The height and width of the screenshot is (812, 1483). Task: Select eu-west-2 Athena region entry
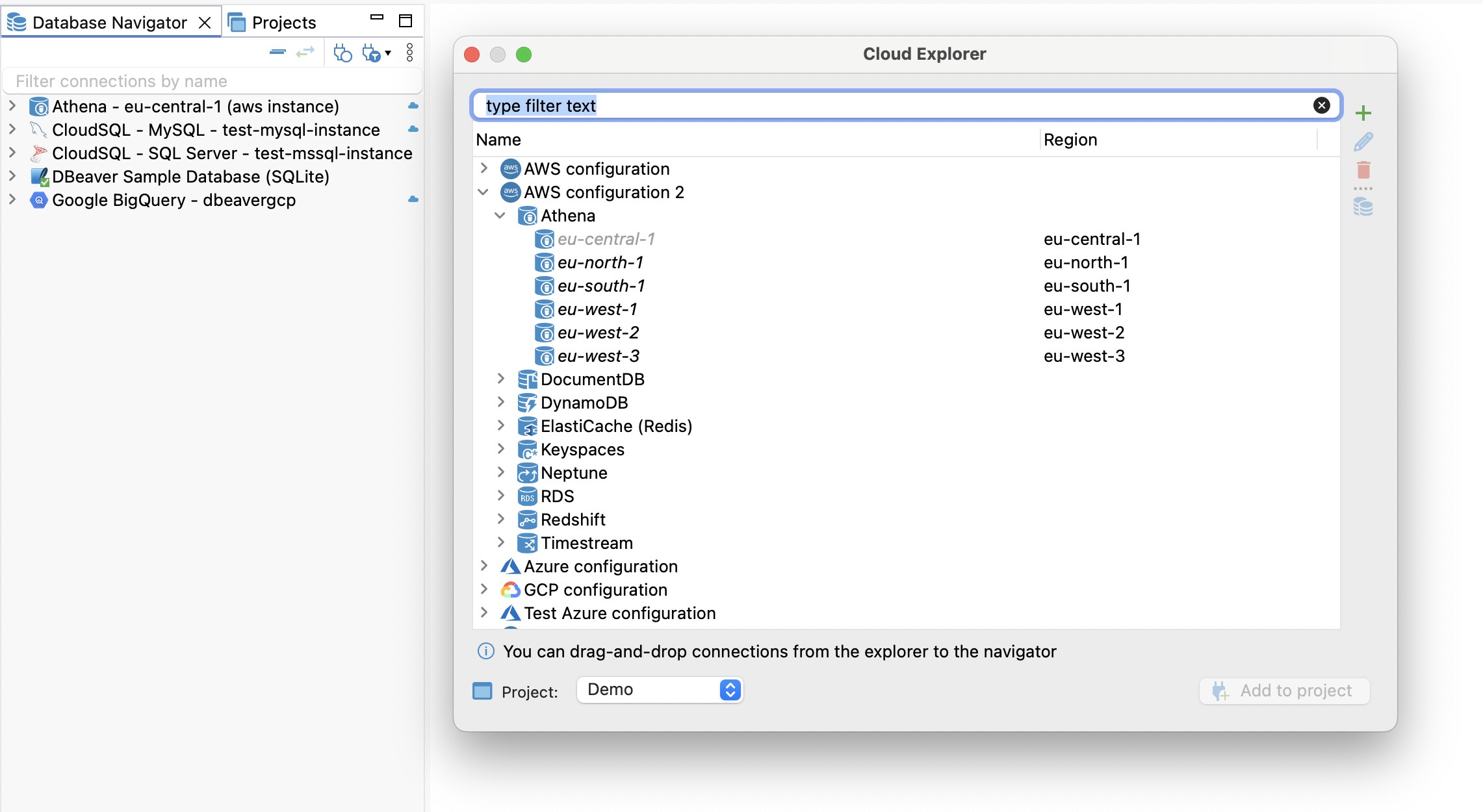(598, 333)
